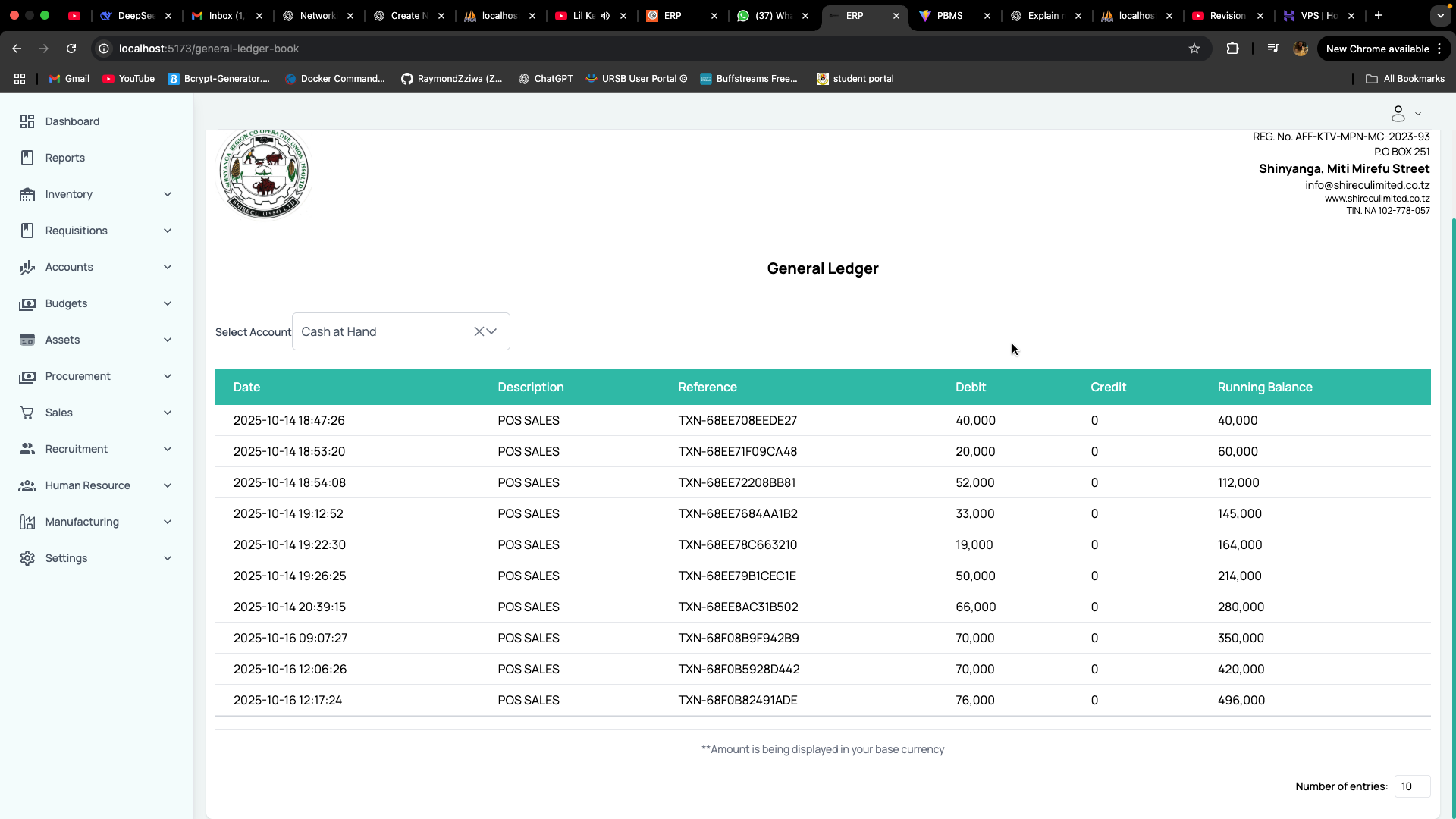Click the Dashboard grid icon in sidebar
Viewport: 1456px width, 819px height.
pyautogui.click(x=27, y=121)
